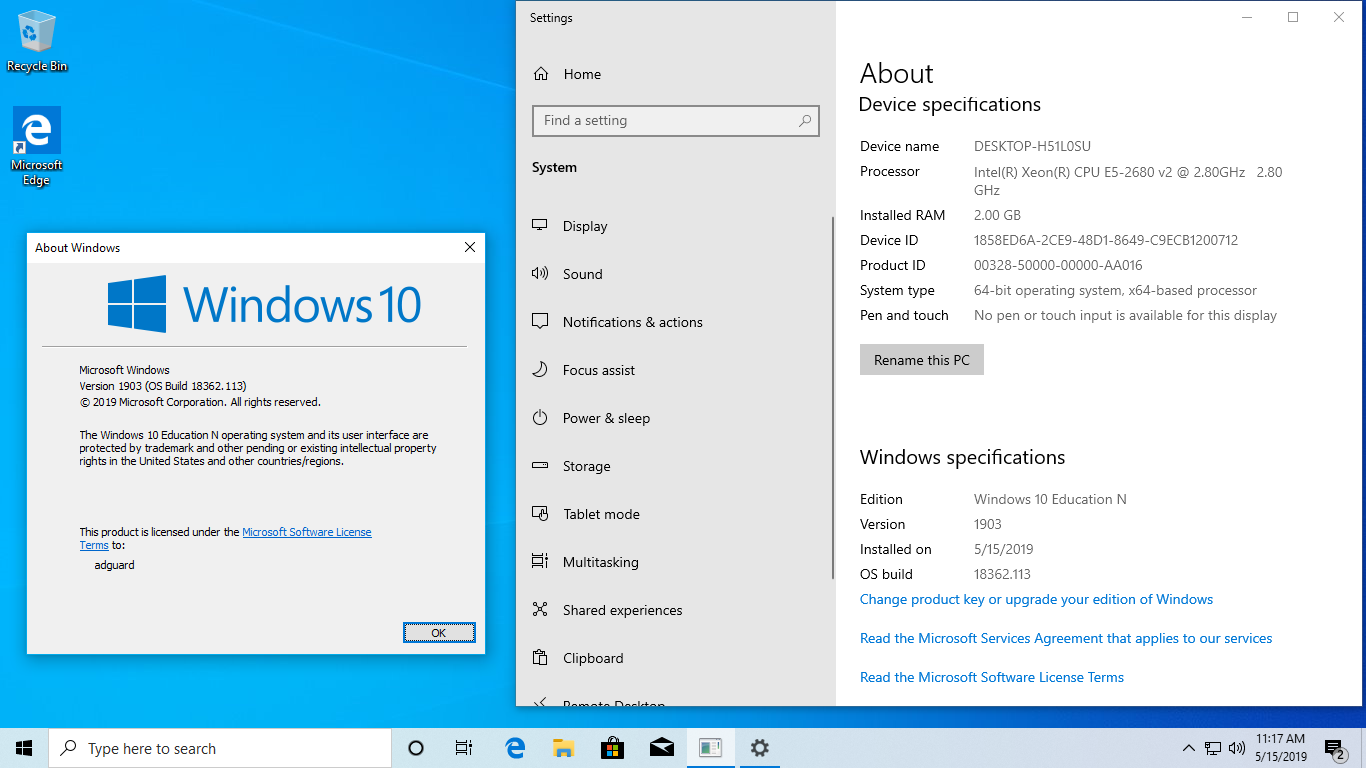
Task: Click licensed user name adguard in dialog
Action: click(x=114, y=565)
